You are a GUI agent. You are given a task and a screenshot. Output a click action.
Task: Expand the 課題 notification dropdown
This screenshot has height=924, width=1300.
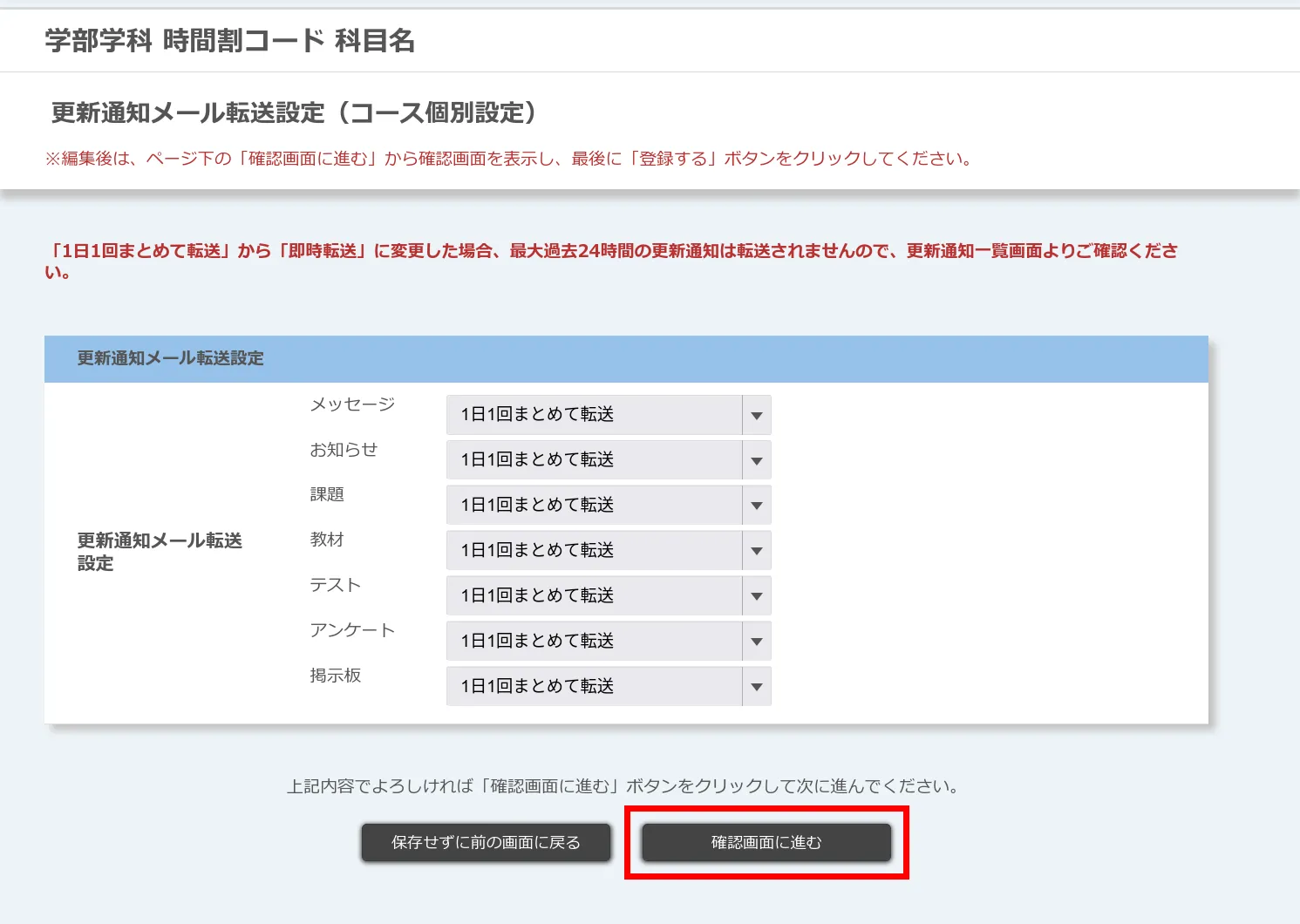click(x=608, y=505)
